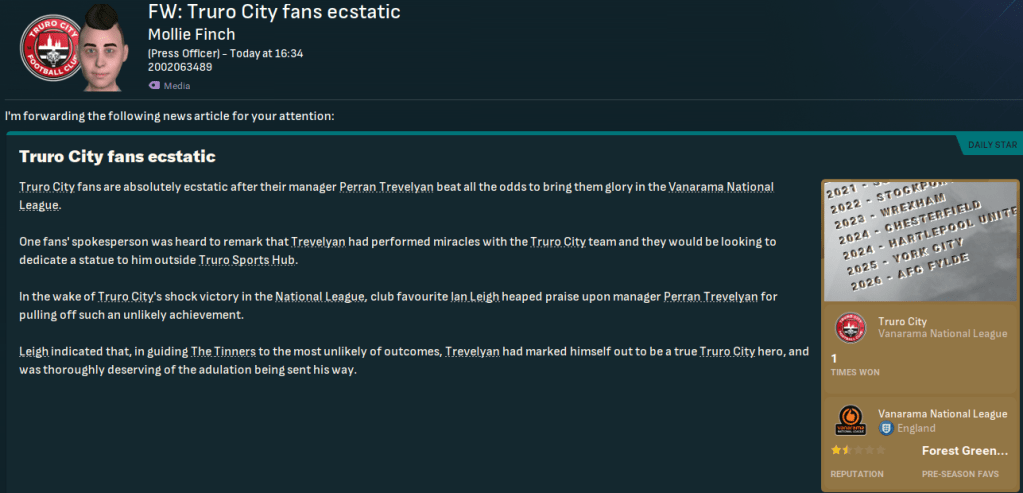Open the Mollie Finch sender name

[191, 35]
